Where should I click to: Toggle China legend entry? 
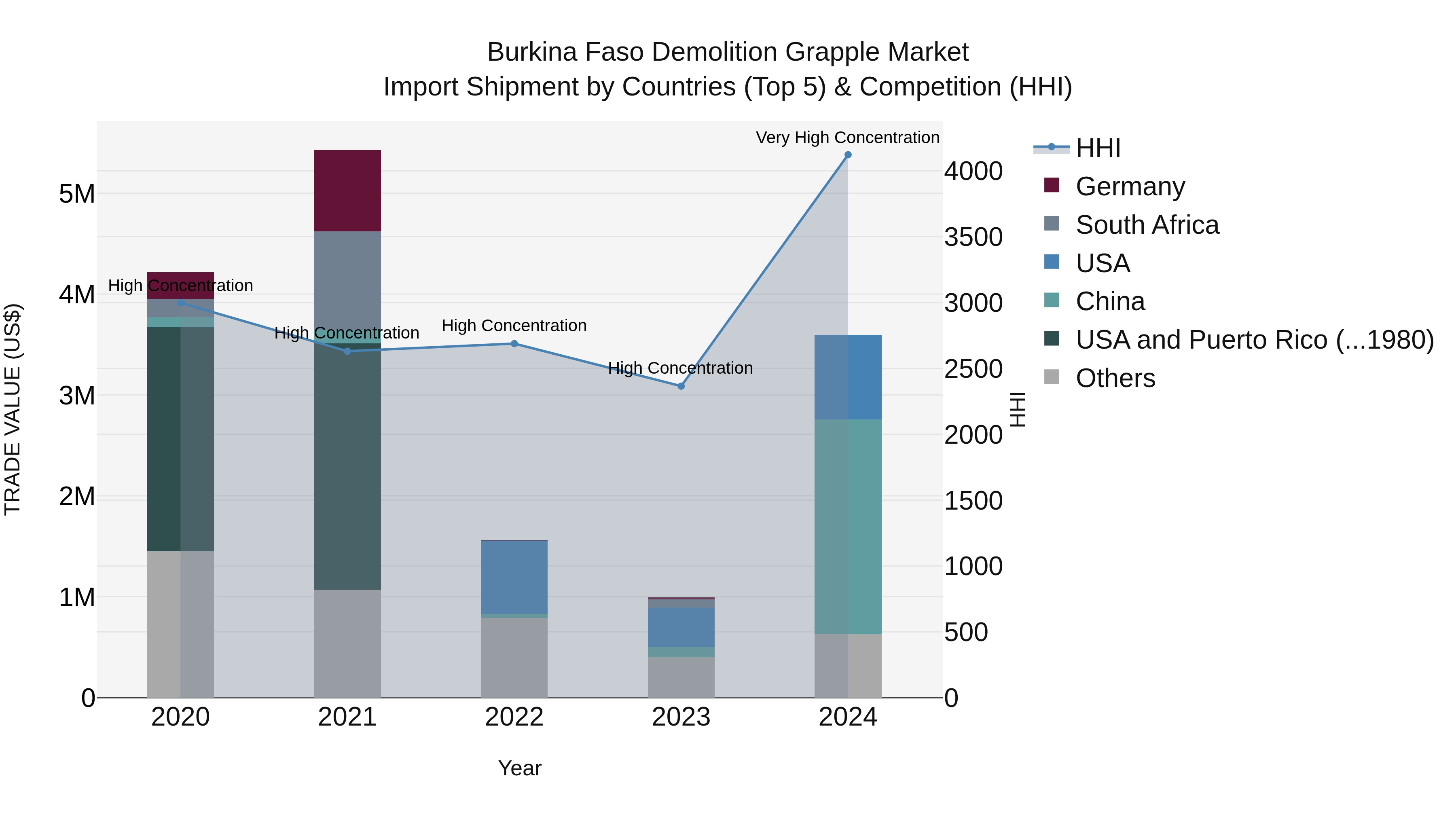coord(1094,301)
